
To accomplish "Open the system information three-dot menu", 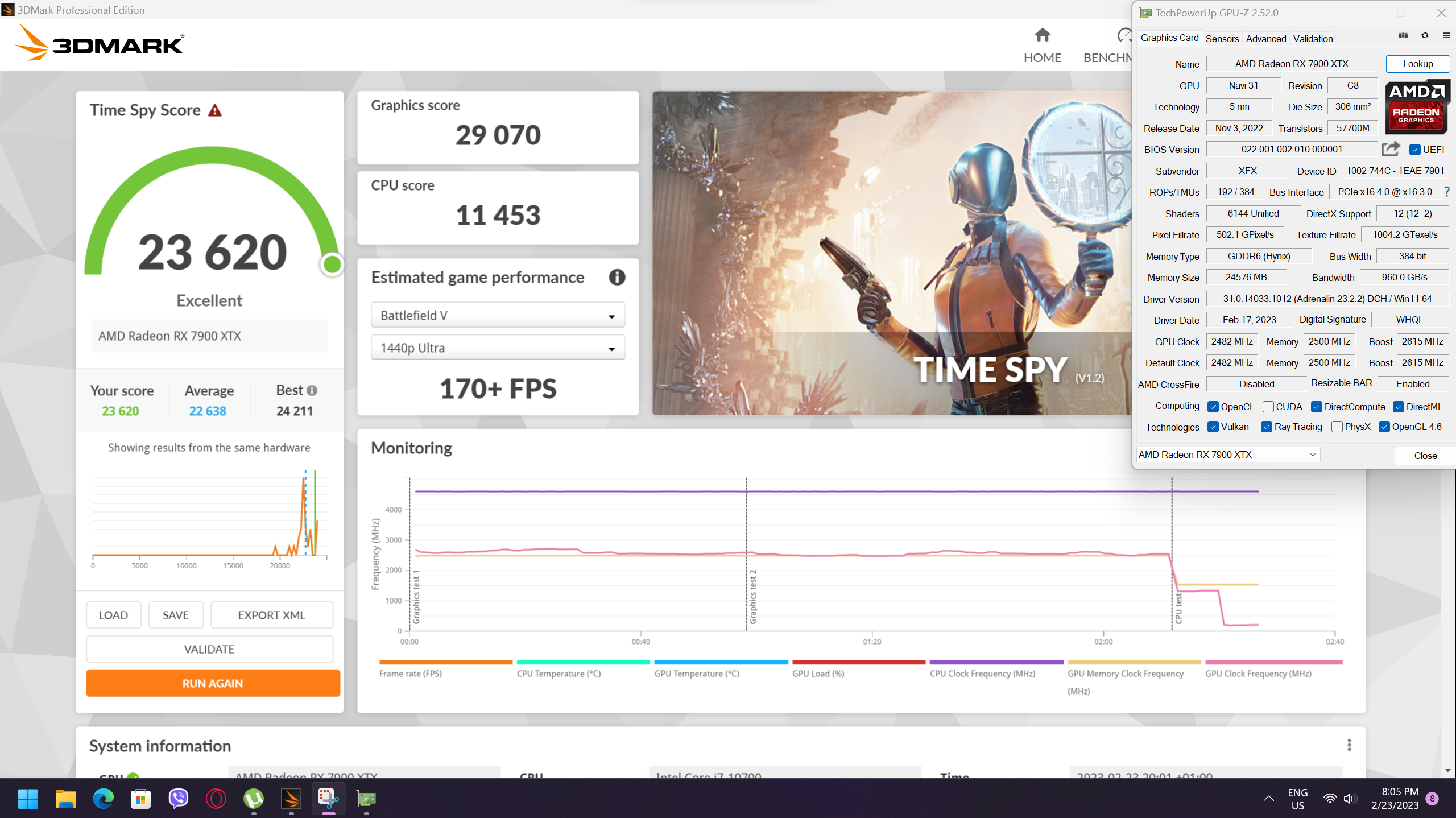I will point(1349,745).
